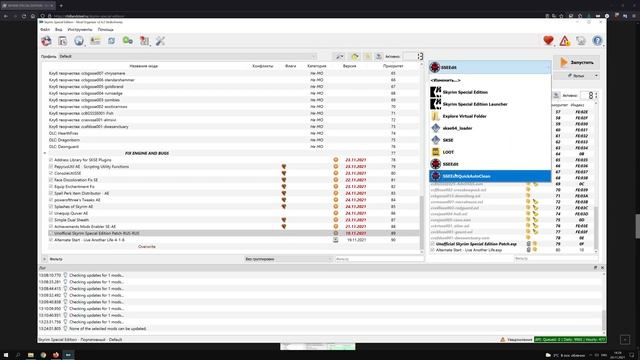
Task: Open the executables gears icon
Action: (128, 41)
